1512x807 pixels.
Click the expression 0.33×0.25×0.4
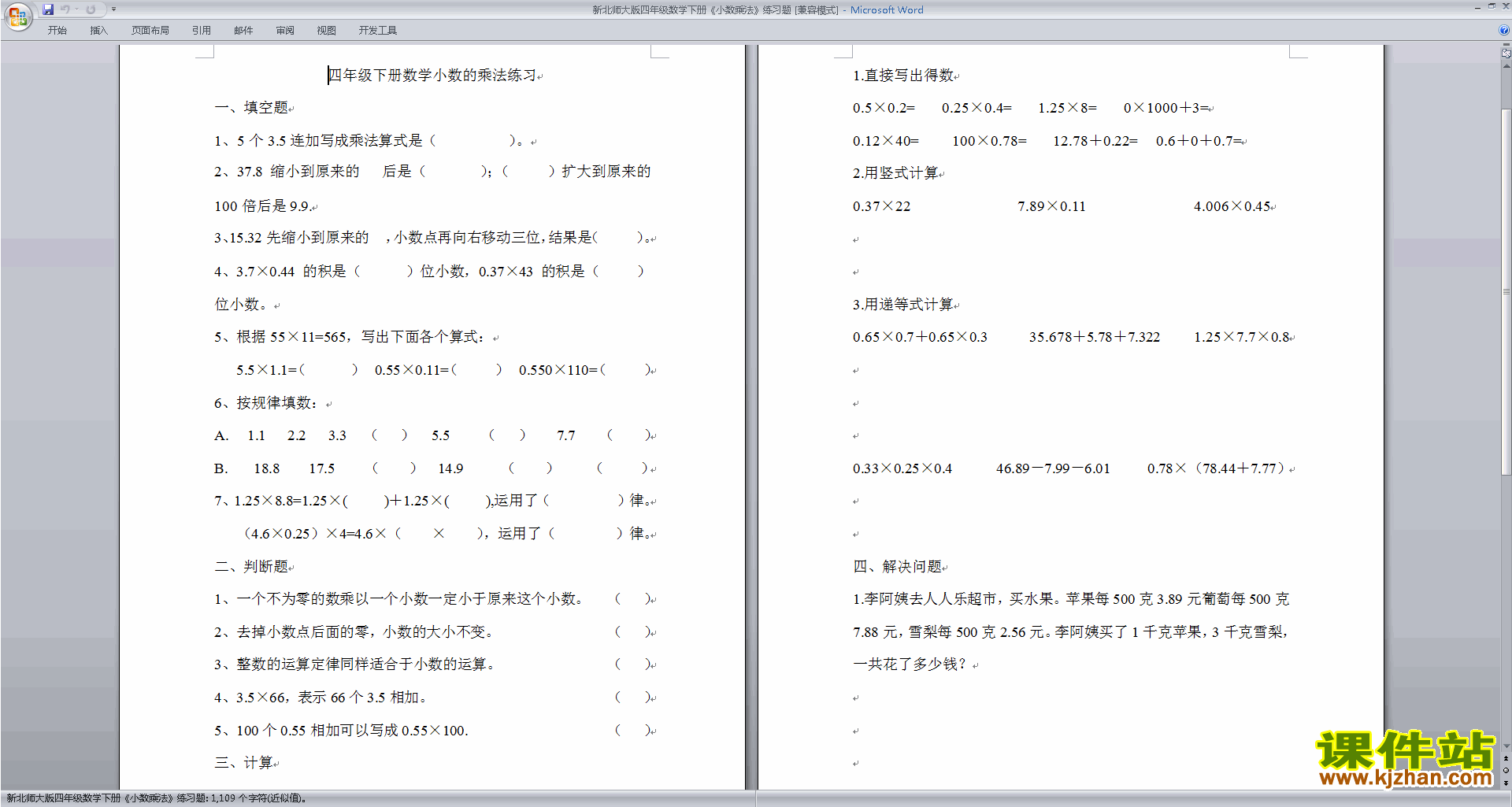(902, 468)
